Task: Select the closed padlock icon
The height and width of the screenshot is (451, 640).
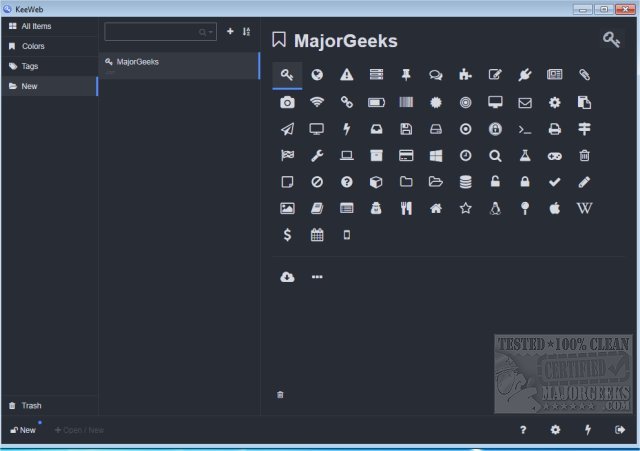Action: 524,182
